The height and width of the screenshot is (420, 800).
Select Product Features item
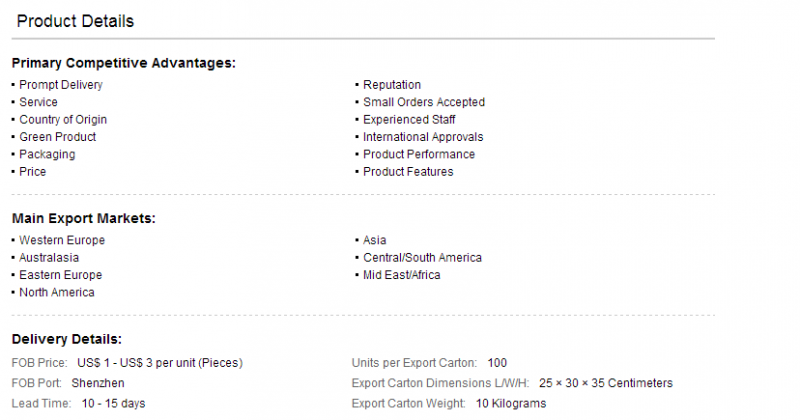[x=408, y=171]
